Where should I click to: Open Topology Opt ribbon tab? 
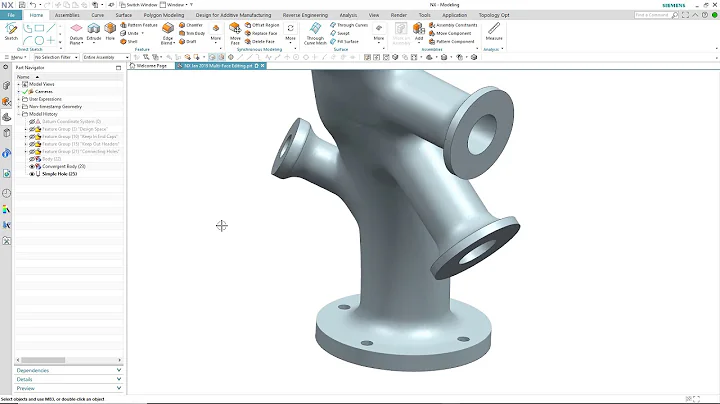pos(494,15)
